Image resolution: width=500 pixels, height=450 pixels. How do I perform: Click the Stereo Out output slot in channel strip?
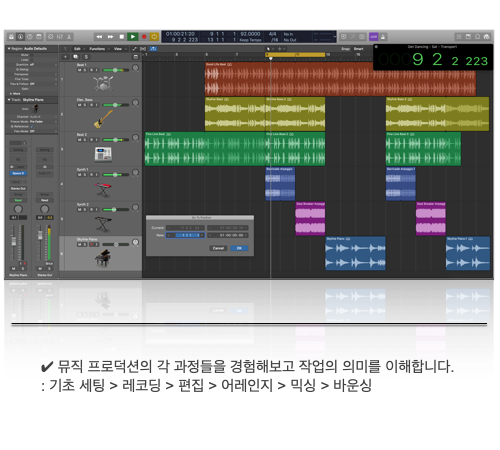18,188
